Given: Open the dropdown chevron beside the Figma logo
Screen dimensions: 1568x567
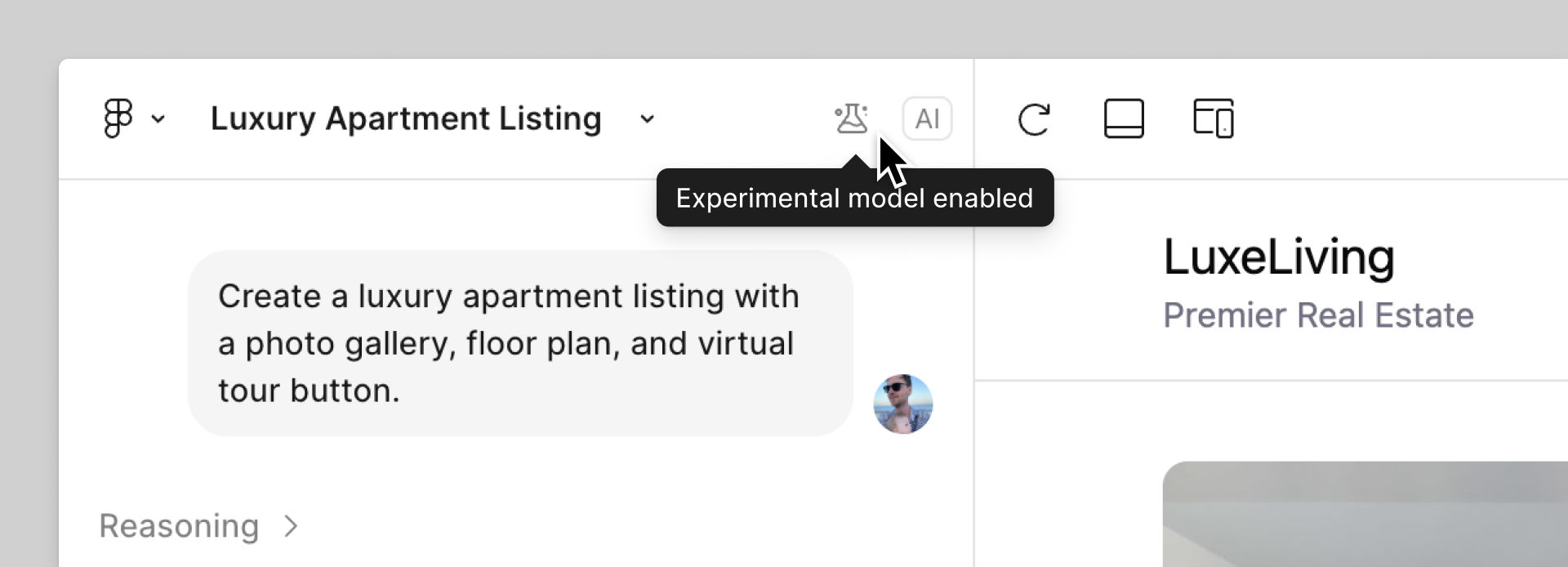Looking at the screenshot, I should pyautogui.click(x=158, y=119).
